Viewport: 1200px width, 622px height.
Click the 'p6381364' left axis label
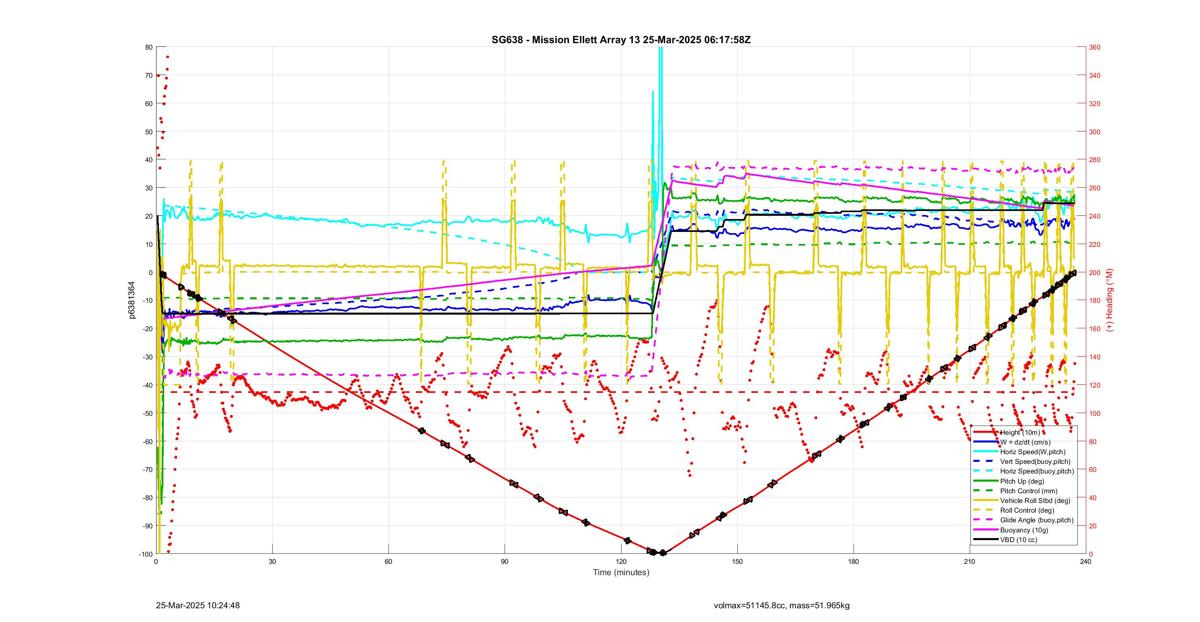131,300
